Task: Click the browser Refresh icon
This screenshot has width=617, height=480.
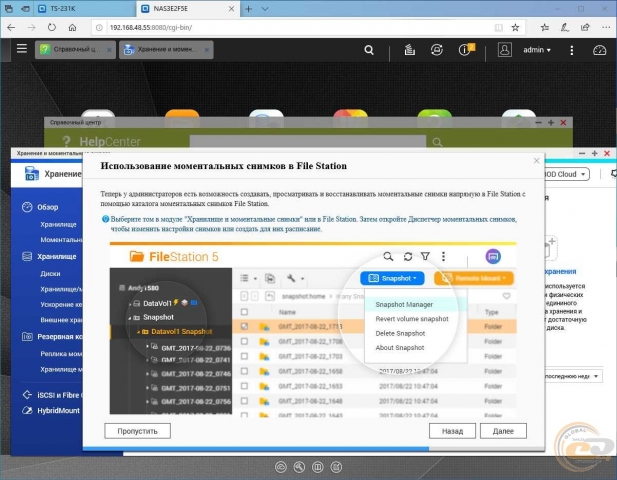Action: 52,28
